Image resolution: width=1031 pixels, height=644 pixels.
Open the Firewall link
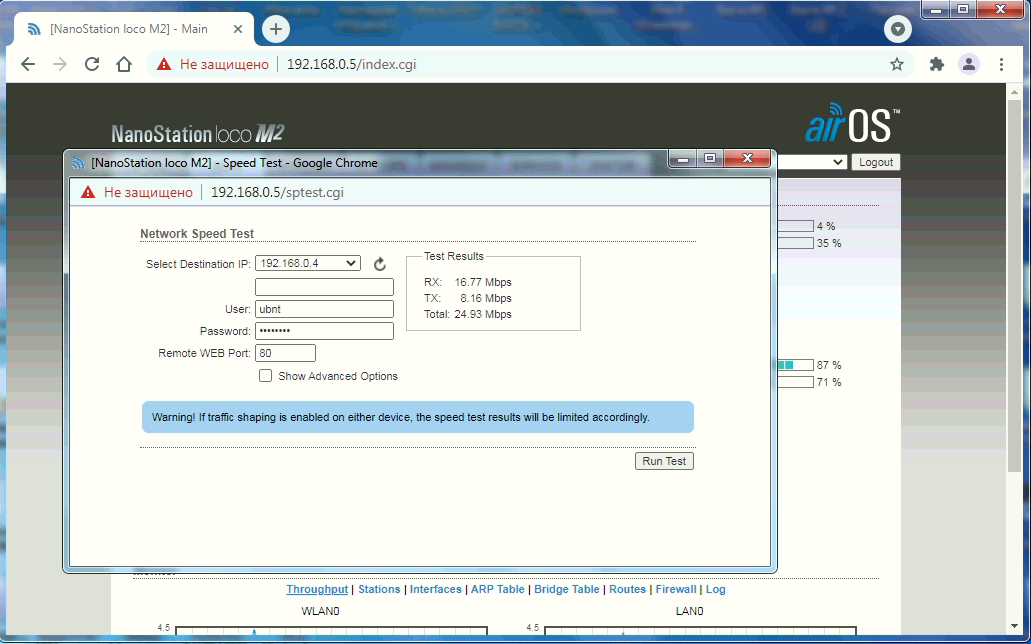coord(676,589)
